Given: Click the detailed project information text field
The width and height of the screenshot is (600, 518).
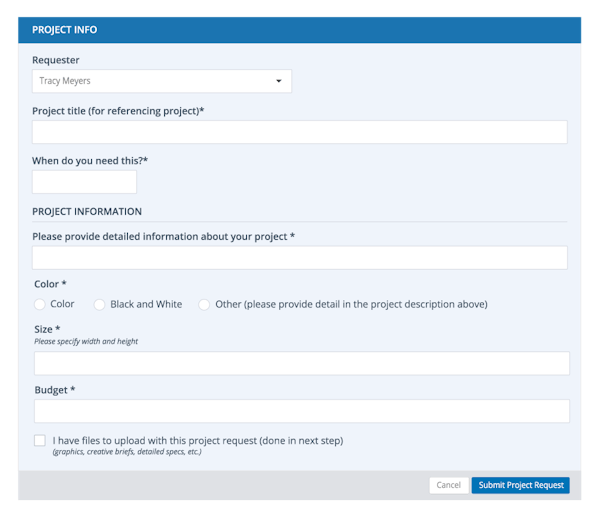Looking at the screenshot, I should tap(299, 258).
